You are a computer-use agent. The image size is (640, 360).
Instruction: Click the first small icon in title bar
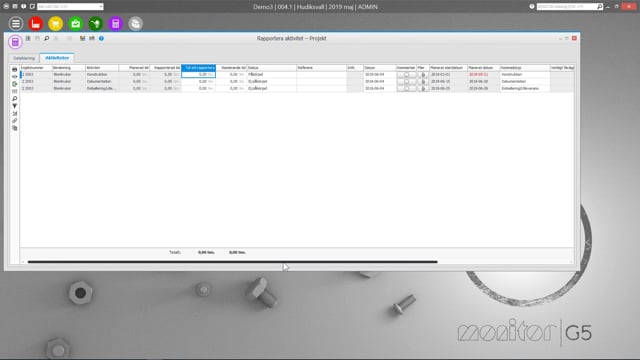click(x=6, y=7)
